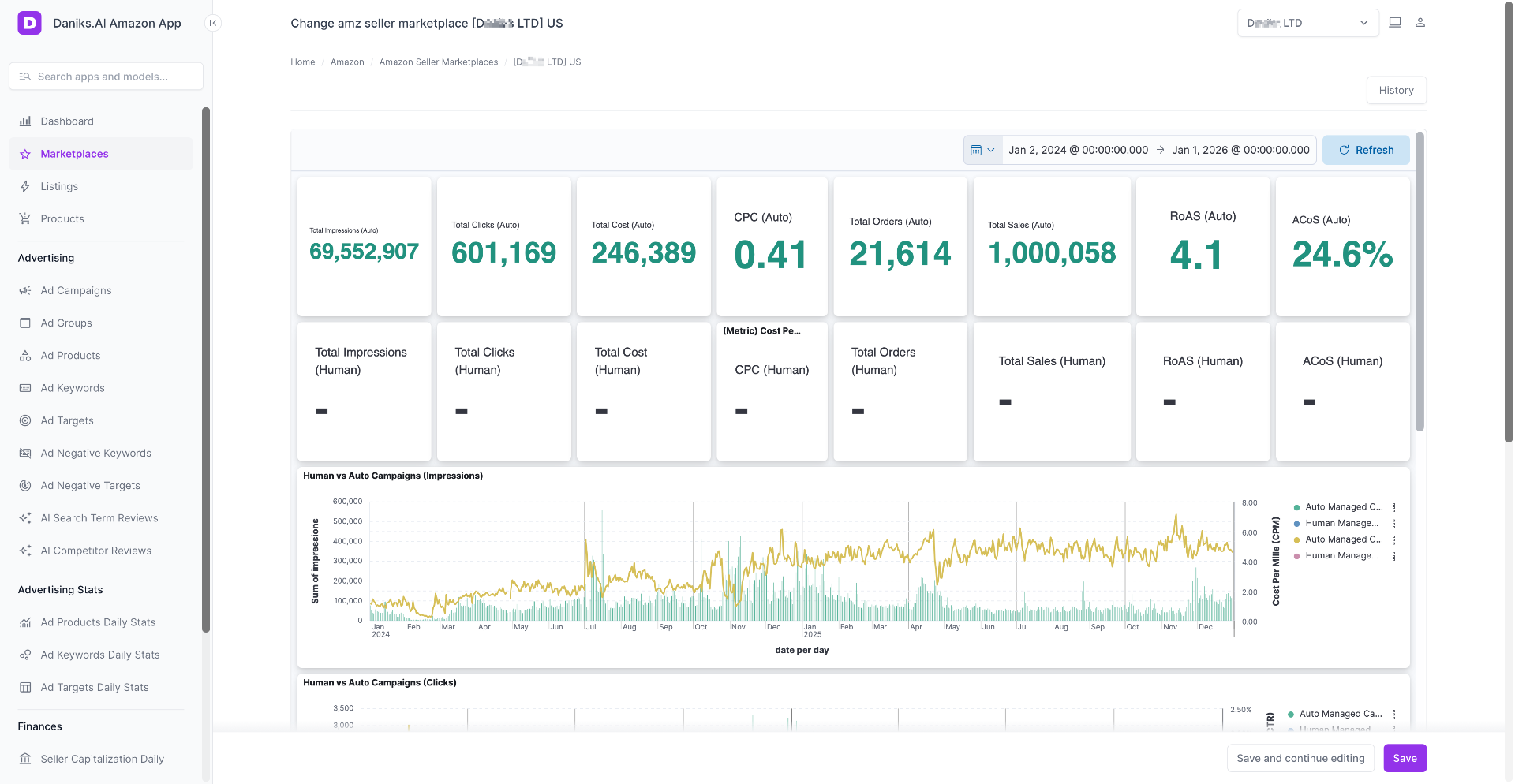Focus the Search apps and models field
The height and width of the screenshot is (784, 1515).
coord(106,77)
